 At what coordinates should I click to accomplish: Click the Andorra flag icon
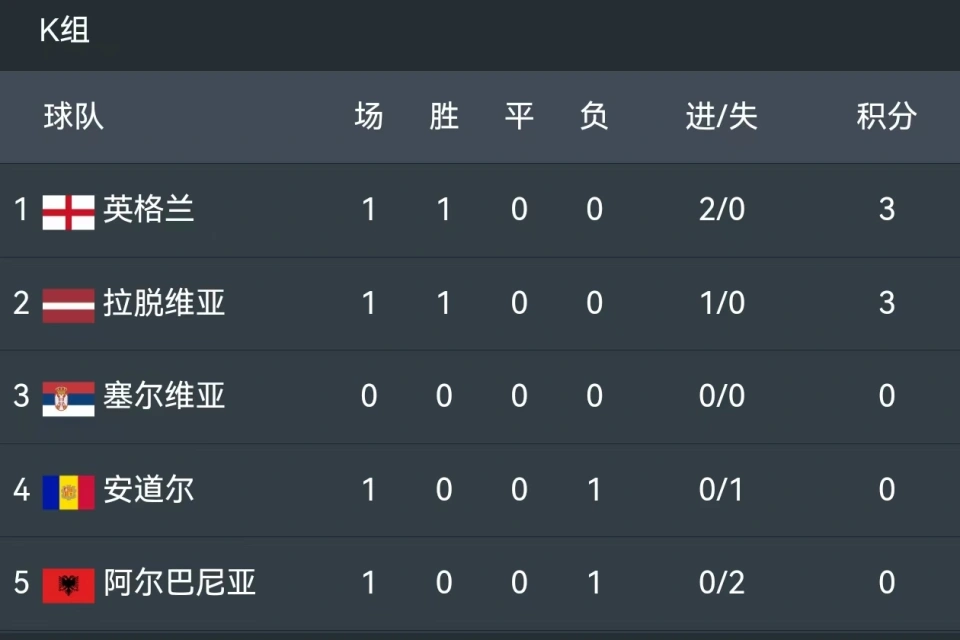(x=69, y=492)
